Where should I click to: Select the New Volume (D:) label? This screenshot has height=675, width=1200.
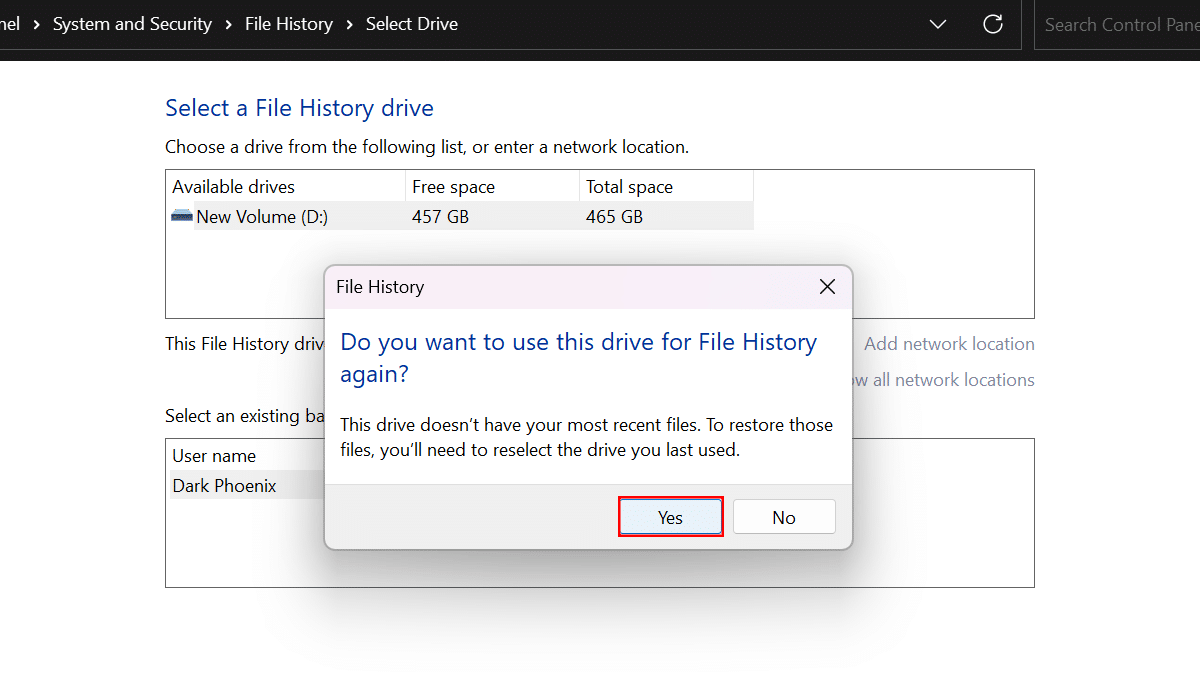click(262, 216)
